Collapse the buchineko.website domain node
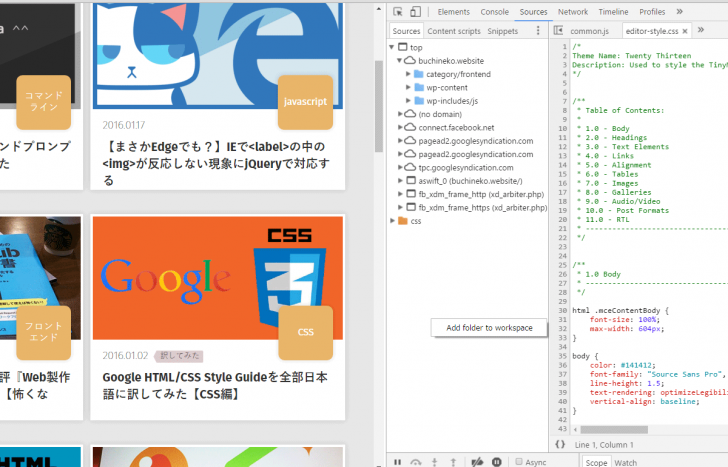Screen dimensions: 728x467 (399, 60)
